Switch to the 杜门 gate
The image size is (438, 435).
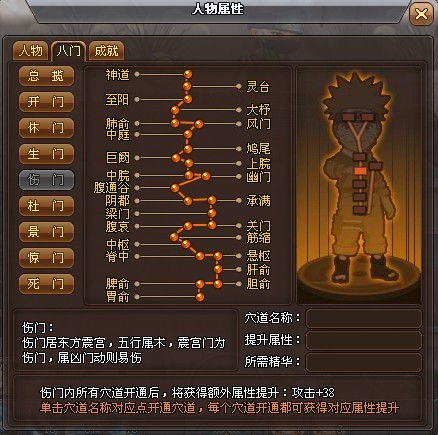(x=46, y=206)
